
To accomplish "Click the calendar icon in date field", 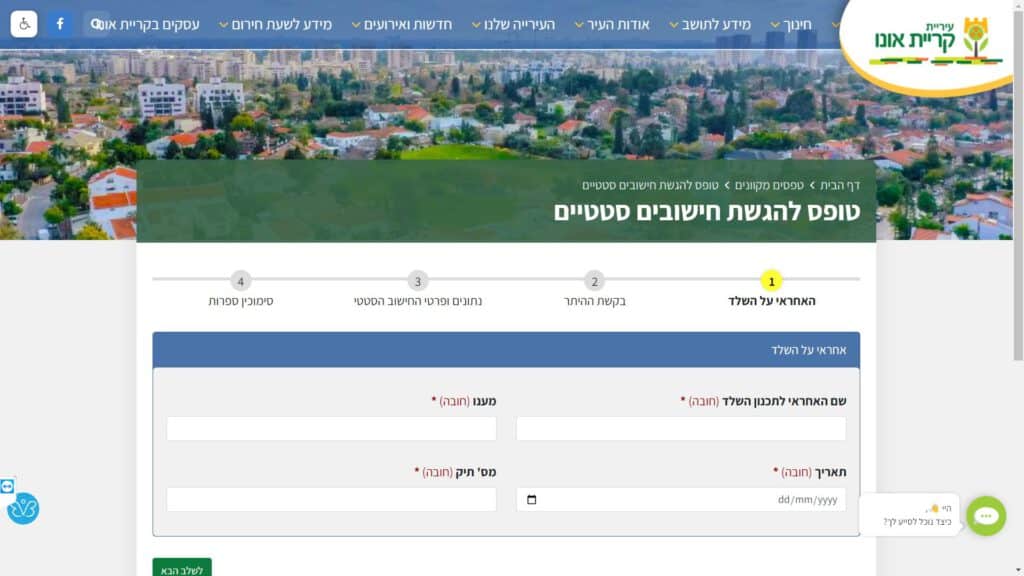I will click(531, 500).
